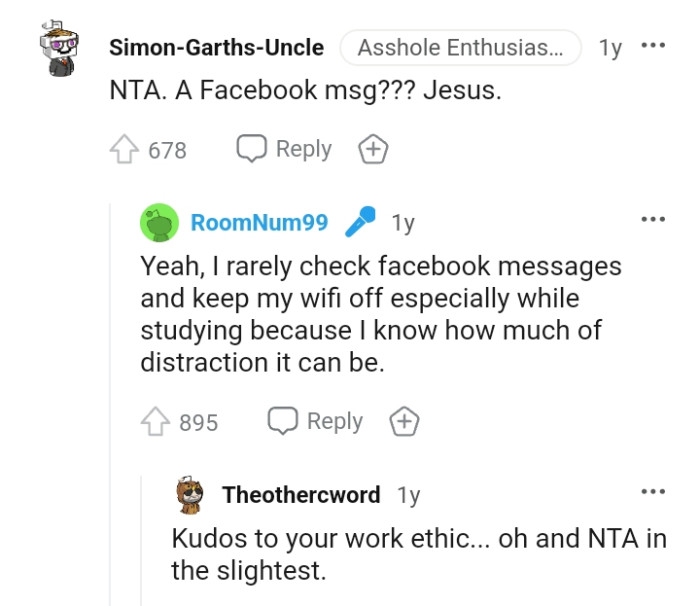This screenshot has height=606, width=700.
Task: Open options menu for Theothercword's comment
Action: [652, 491]
